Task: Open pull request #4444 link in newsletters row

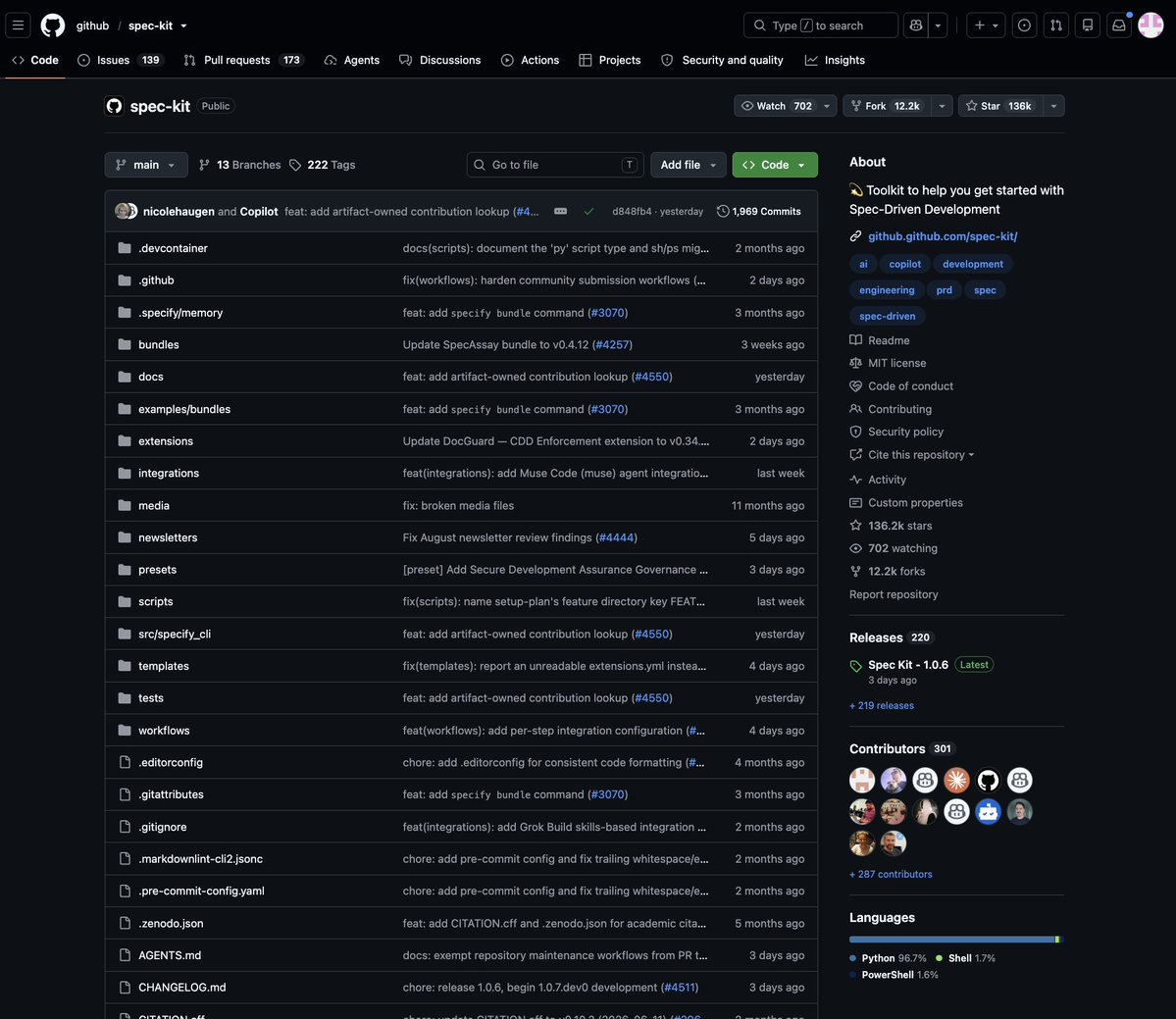Action: 617,537
